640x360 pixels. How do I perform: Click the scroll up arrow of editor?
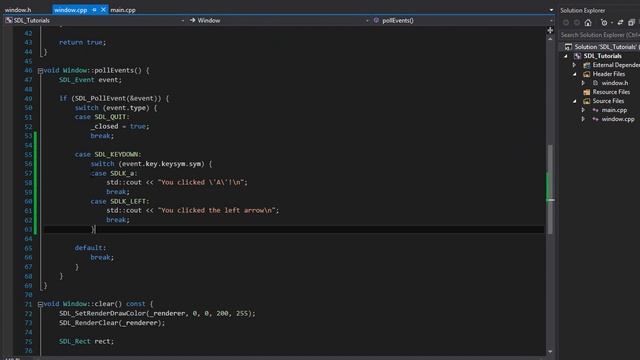(550, 39)
